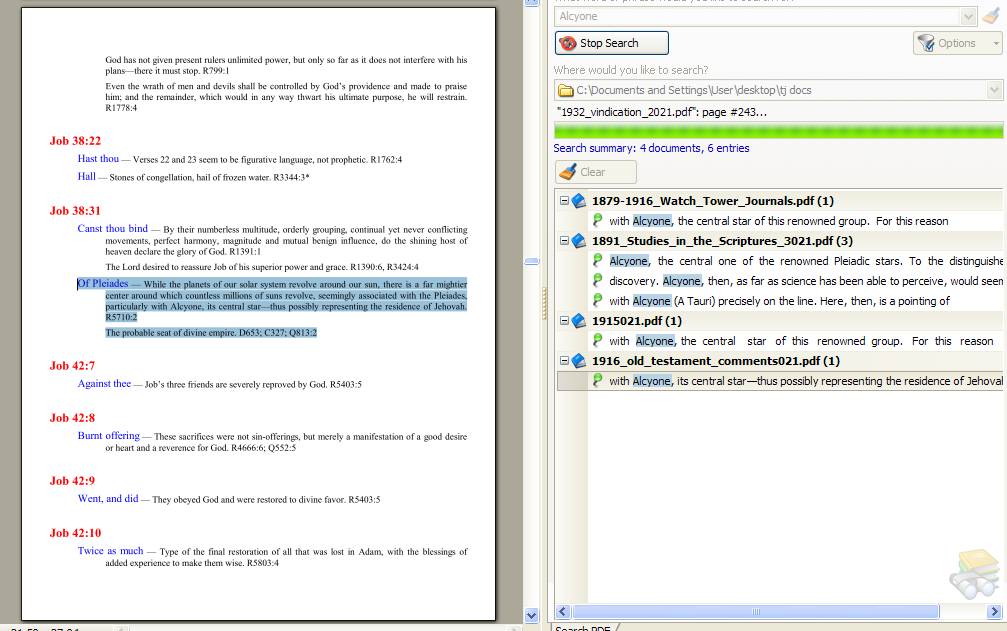Select the 1879-1916_Watch_Tower_Journals.pdf document icon

point(579,201)
